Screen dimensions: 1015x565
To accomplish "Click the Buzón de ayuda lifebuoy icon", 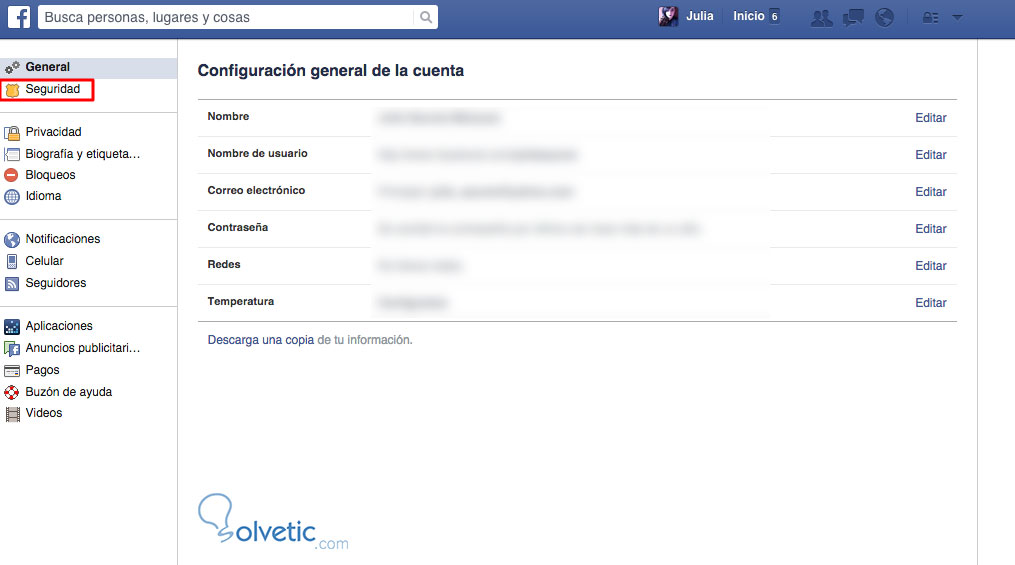I will [x=12, y=392].
